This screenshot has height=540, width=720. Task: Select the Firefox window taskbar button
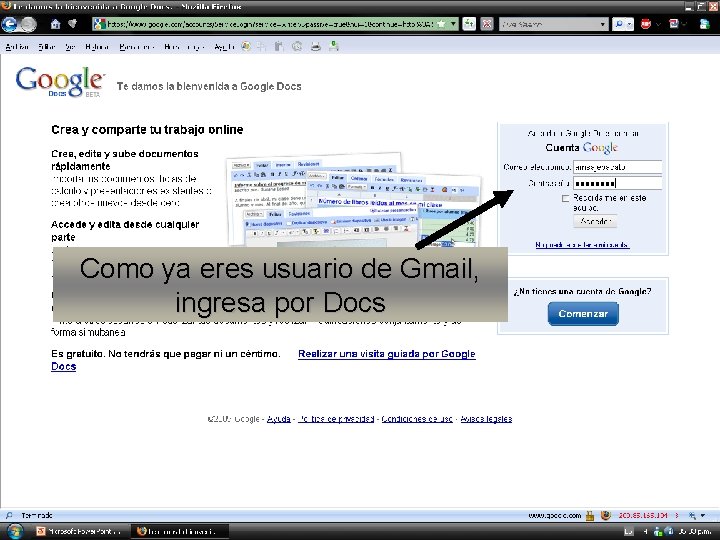pyautogui.click(x=180, y=531)
